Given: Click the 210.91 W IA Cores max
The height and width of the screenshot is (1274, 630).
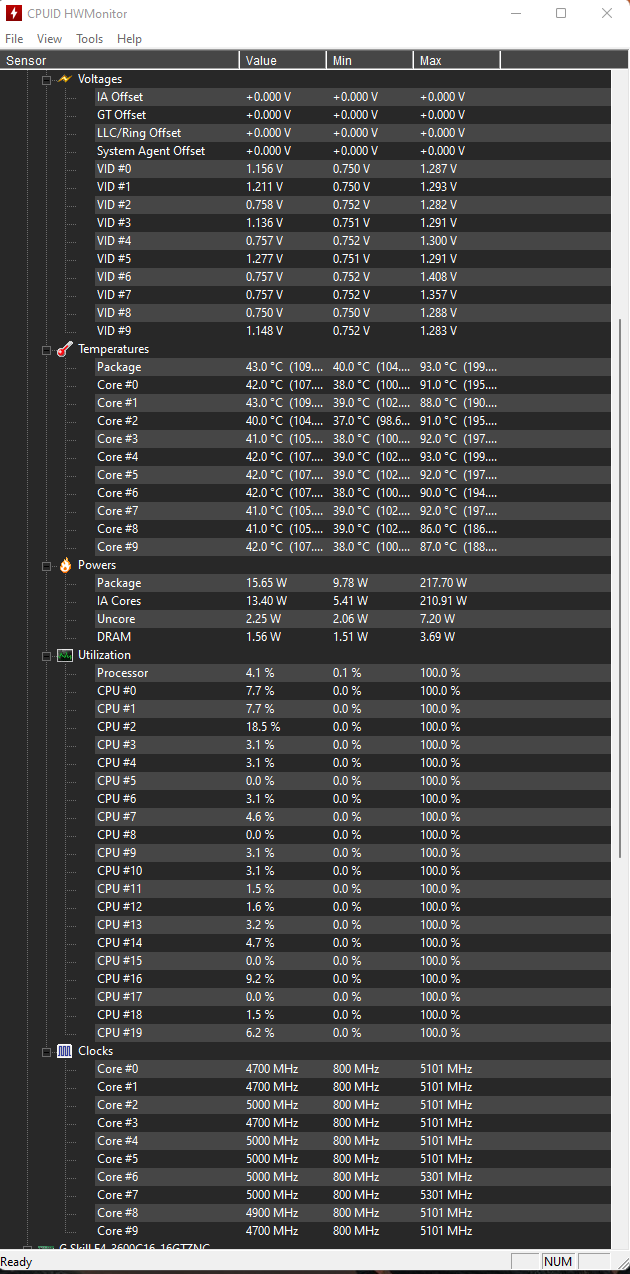Looking at the screenshot, I should [443, 601].
